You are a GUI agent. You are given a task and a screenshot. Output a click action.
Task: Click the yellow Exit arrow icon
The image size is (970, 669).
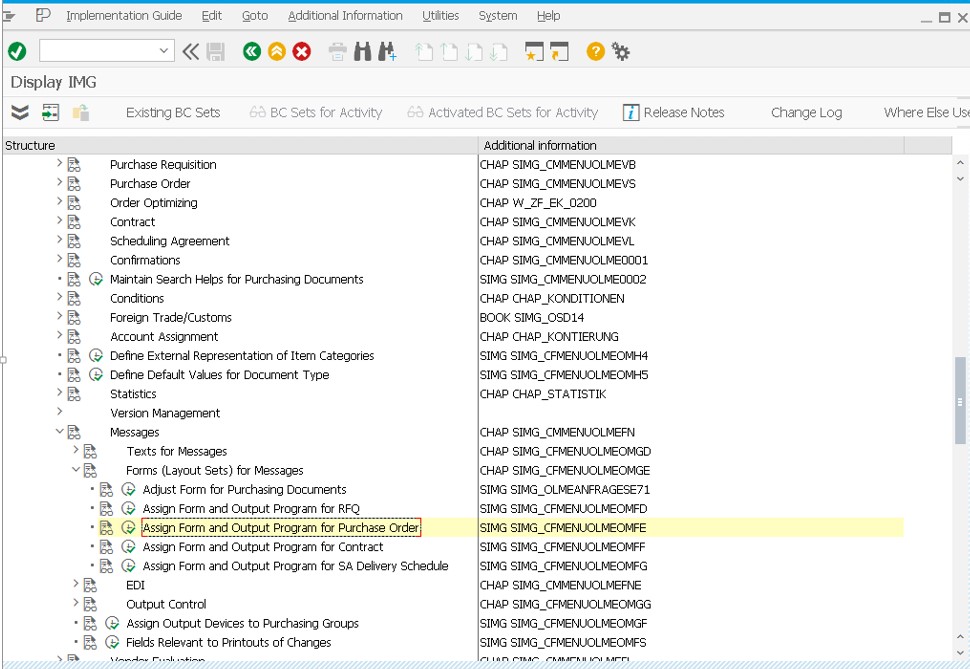pyautogui.click(x=277, y=51)
